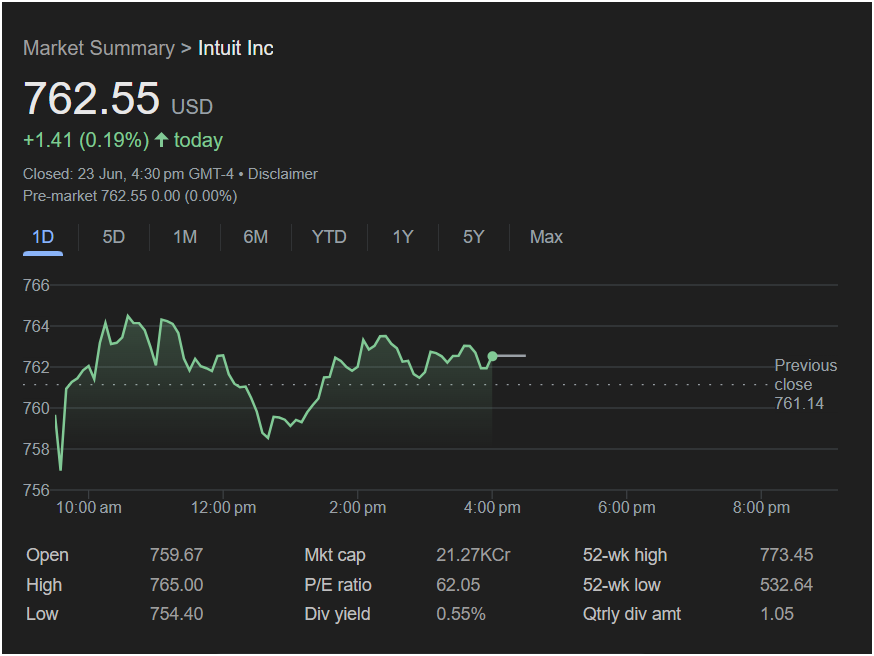This screenshot has width=874, height=656.
Task: Click the 52-wk low value 532.64
Action: click(x=786, y=585)
